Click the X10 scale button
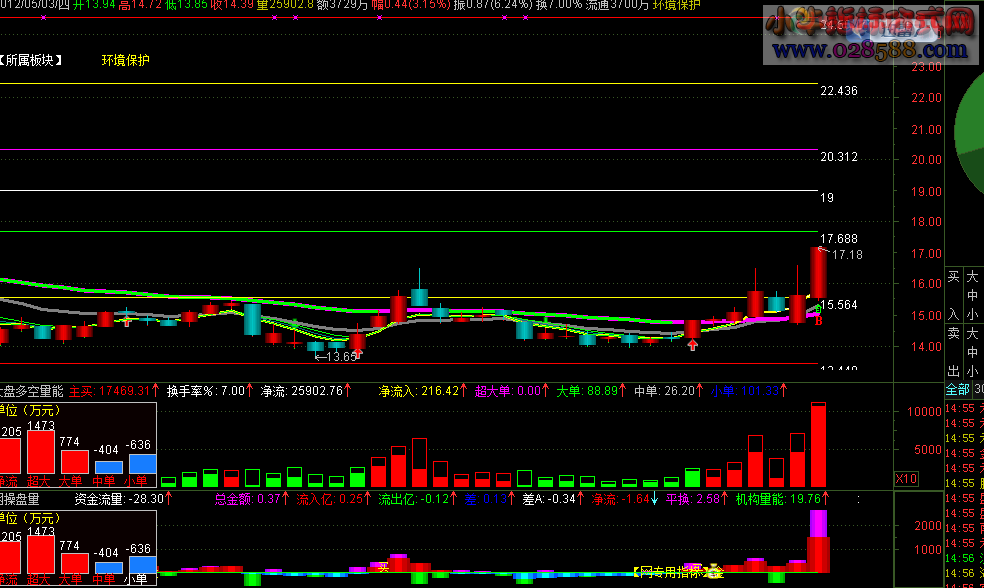 906,479
